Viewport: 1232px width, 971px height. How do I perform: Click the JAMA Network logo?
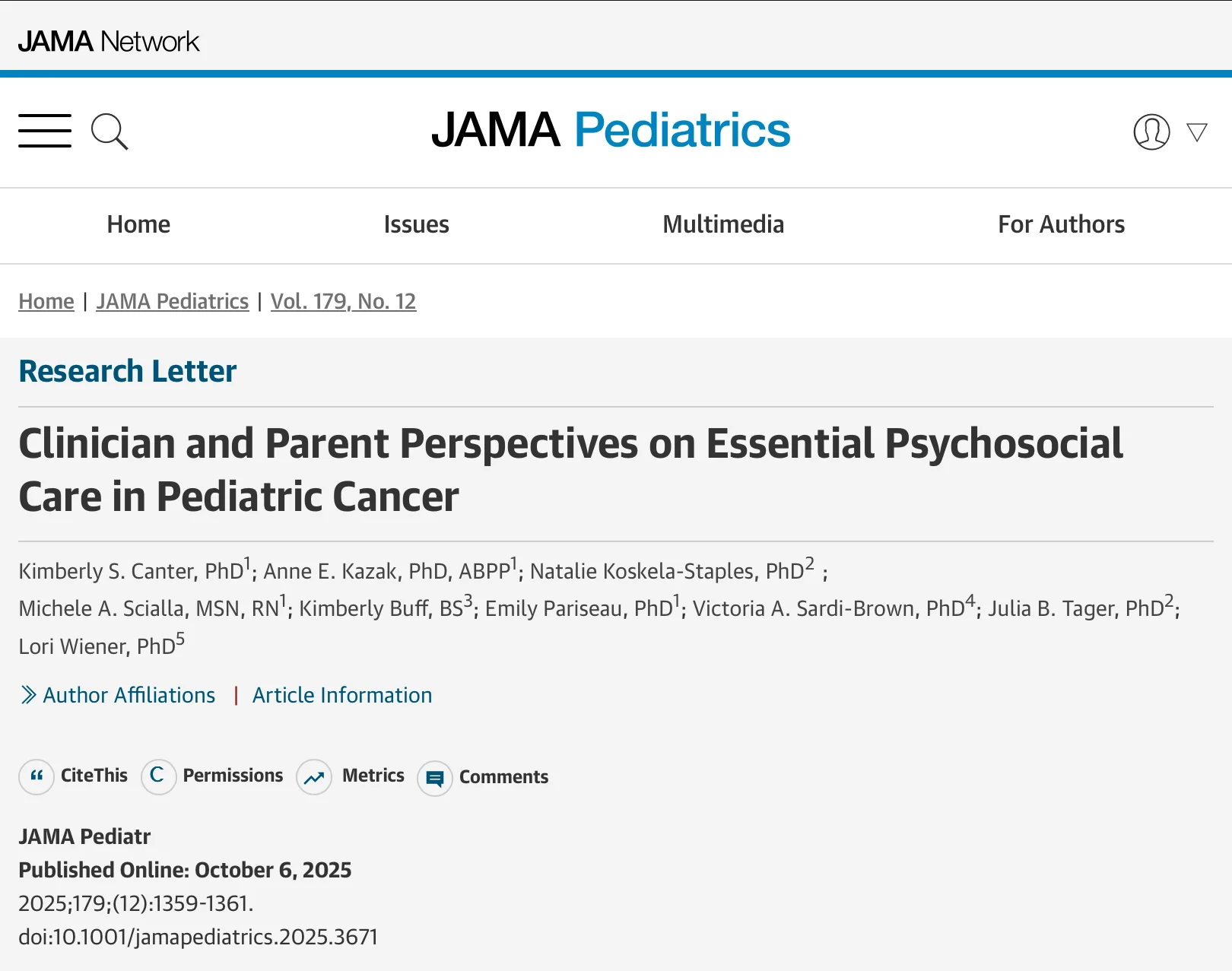point(109,41)
